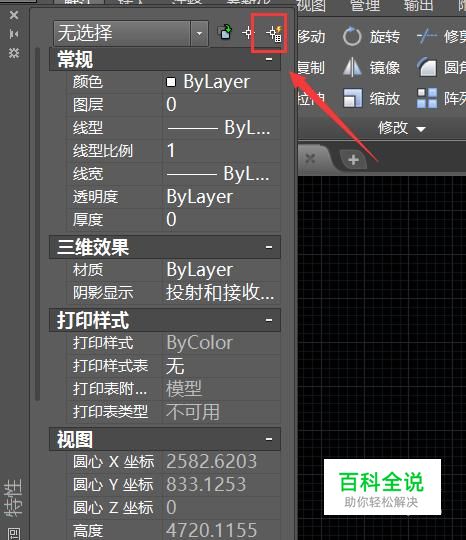Click the 打印表类型 不可用 value
The image size is (466, 540).
click(221, 412)
